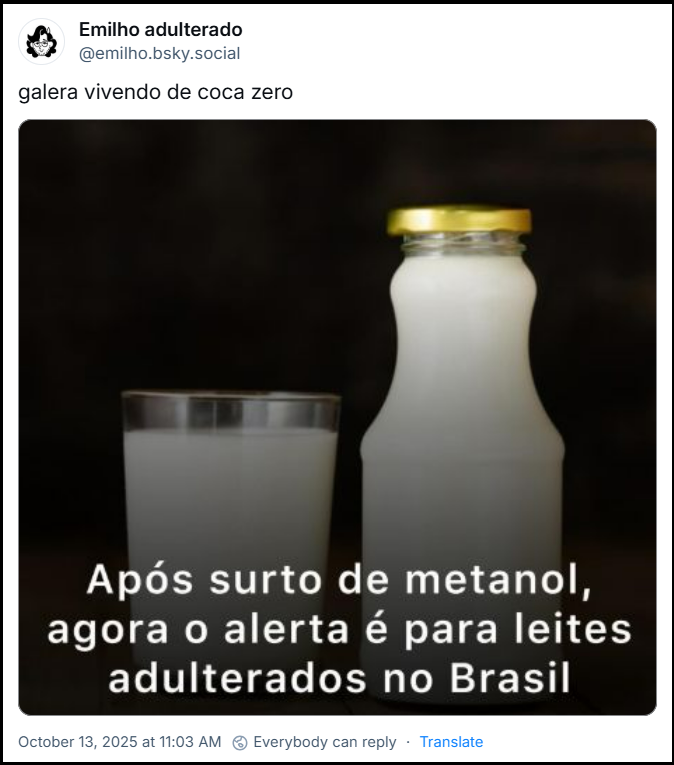The image size is (674, 765).
Task: Click the headline caption on the image
Action: pyautogui.click(x=339, y=629)
